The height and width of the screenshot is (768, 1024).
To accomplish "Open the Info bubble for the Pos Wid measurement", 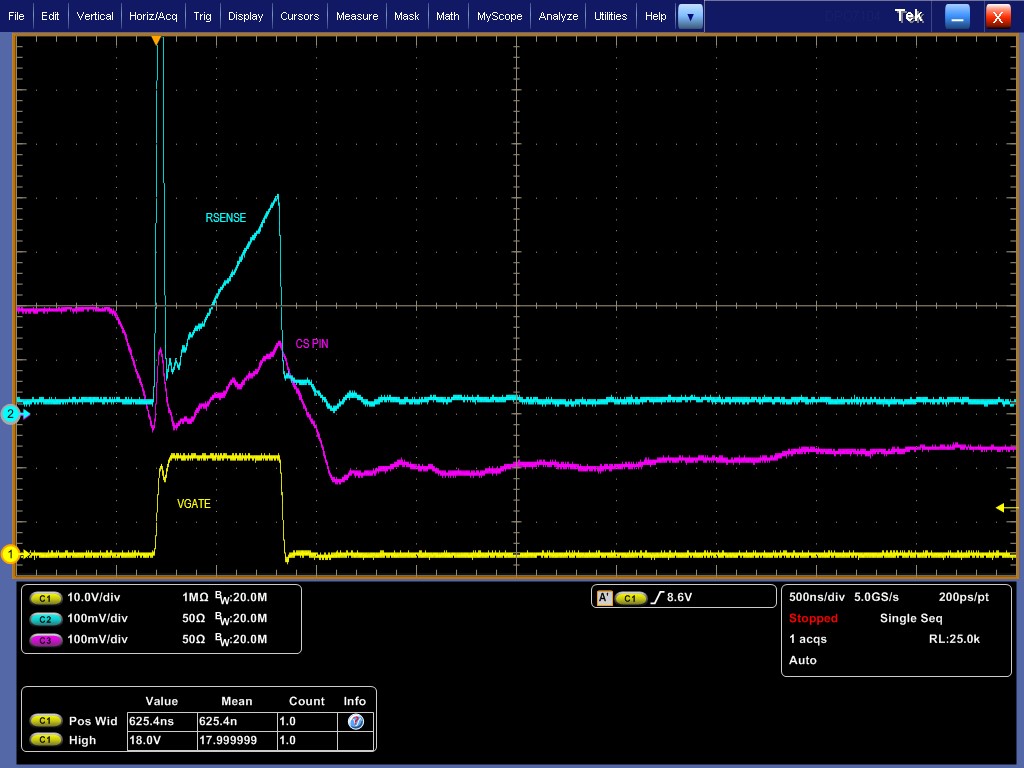I will click(x=355, y=720).
